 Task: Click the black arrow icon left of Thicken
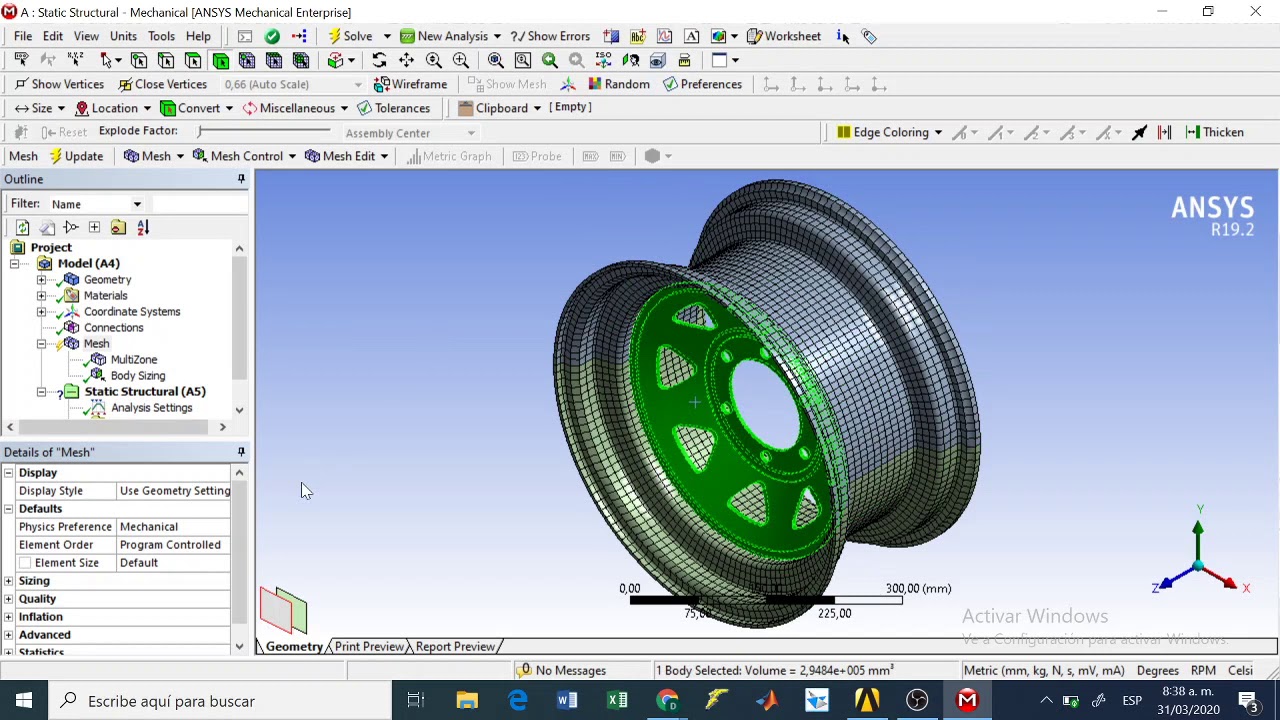1139,132
